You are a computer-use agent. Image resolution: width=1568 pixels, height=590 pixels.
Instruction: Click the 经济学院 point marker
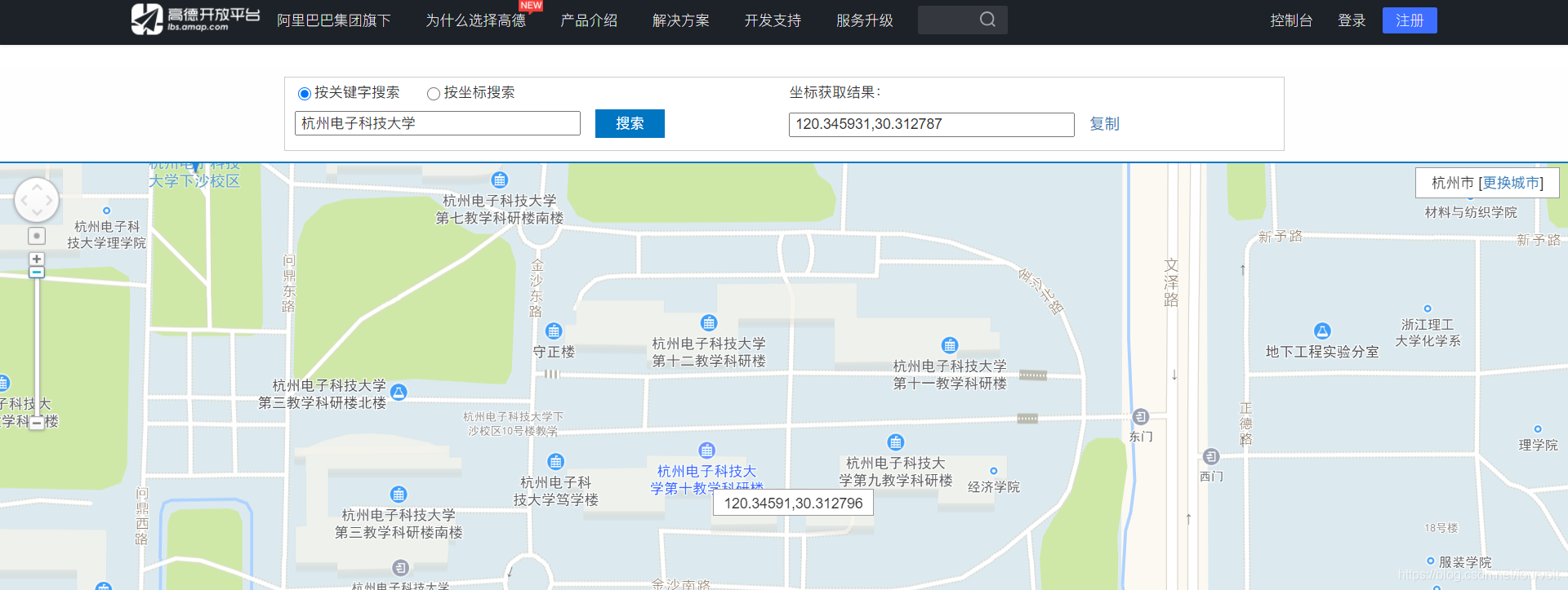[x=994, y=471]
